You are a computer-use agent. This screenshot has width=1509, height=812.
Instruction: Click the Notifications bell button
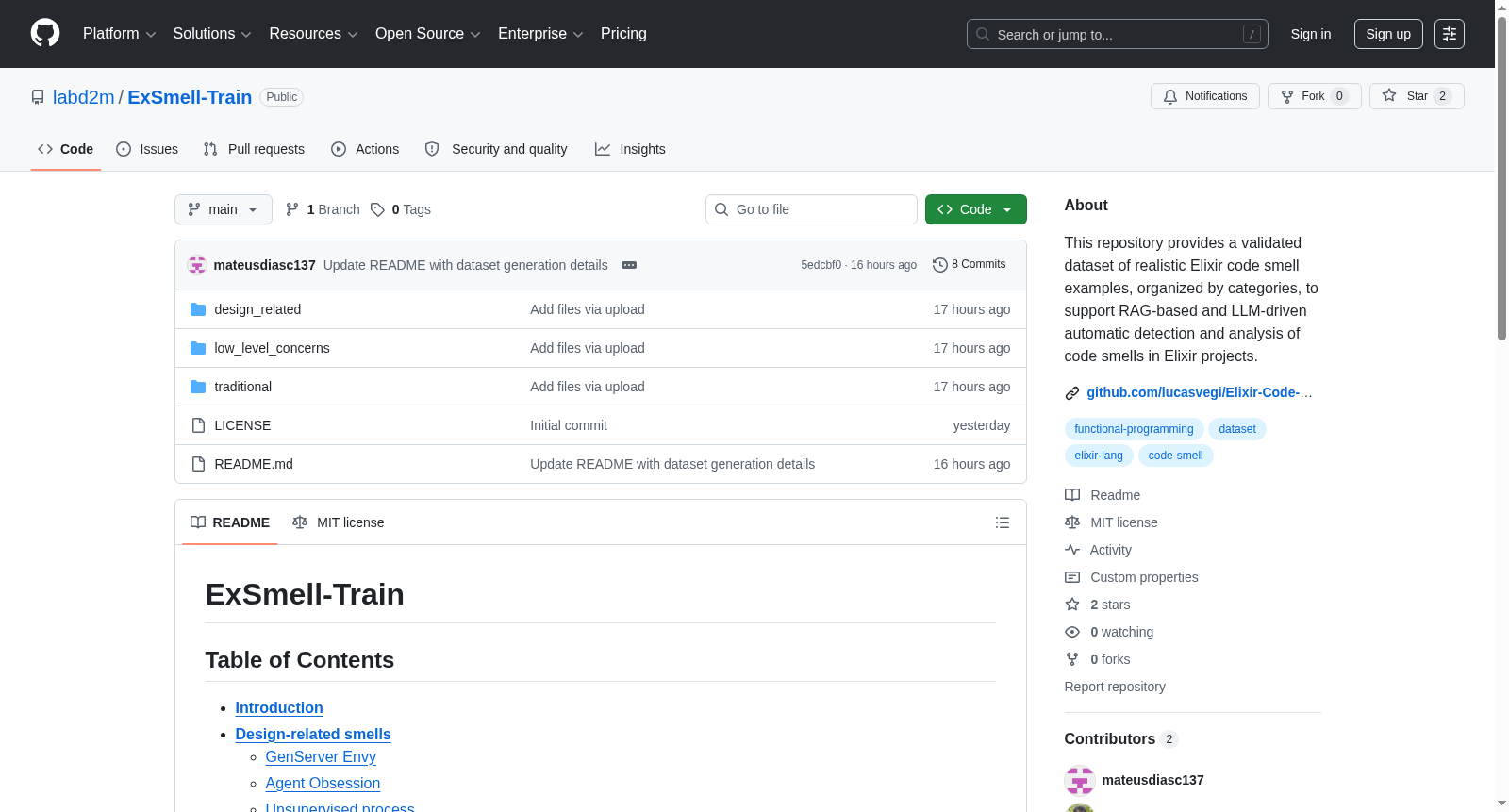(x=1205, y=96)
